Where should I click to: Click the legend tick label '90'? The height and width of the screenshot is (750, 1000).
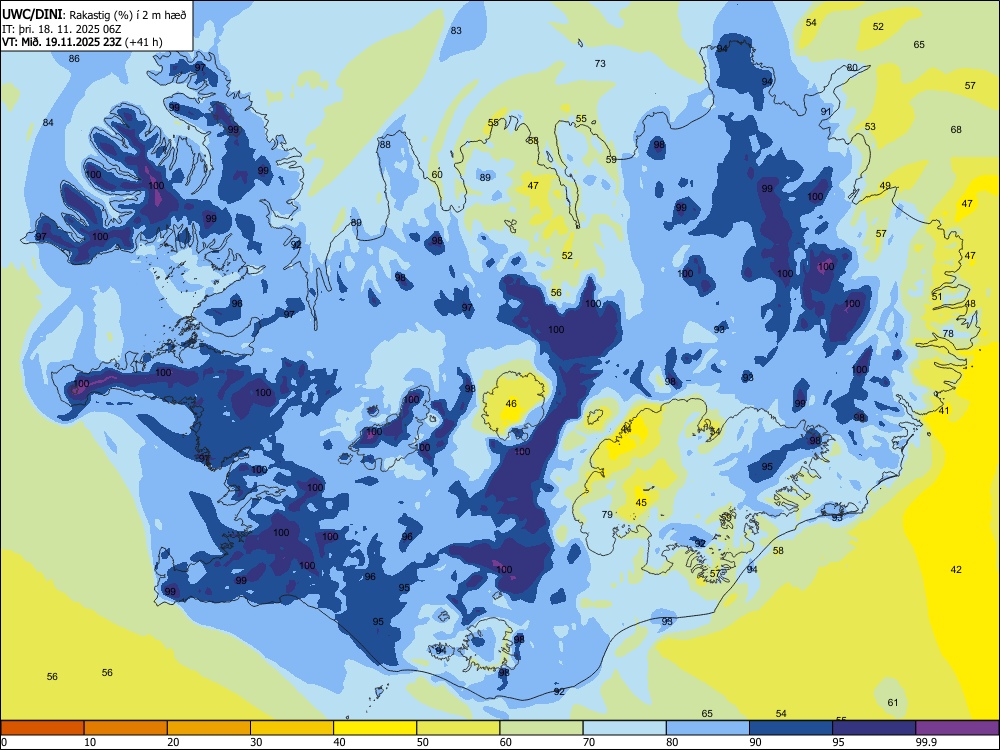[755, 742]
